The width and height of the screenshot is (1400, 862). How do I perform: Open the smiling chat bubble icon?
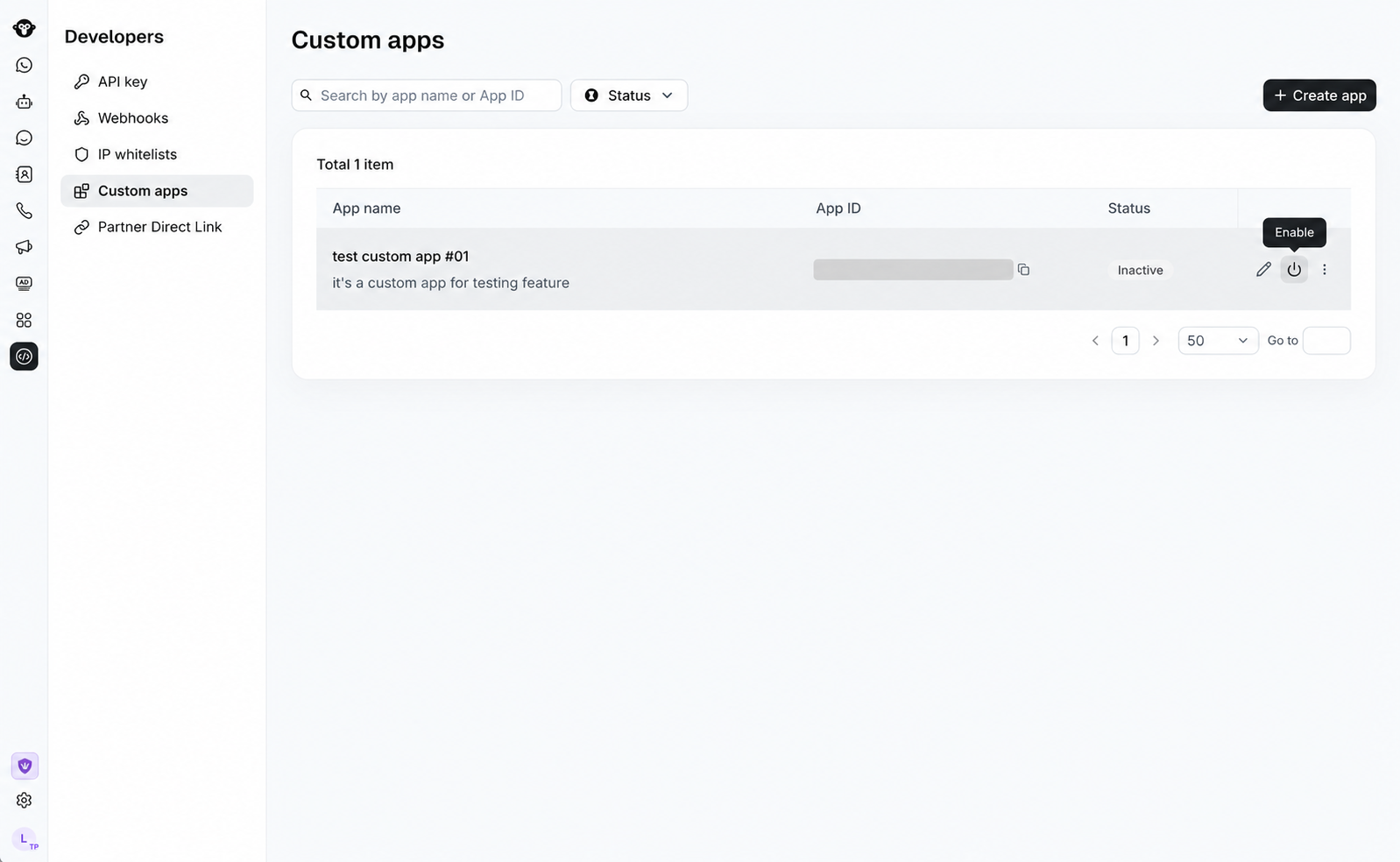pos(24,138)
